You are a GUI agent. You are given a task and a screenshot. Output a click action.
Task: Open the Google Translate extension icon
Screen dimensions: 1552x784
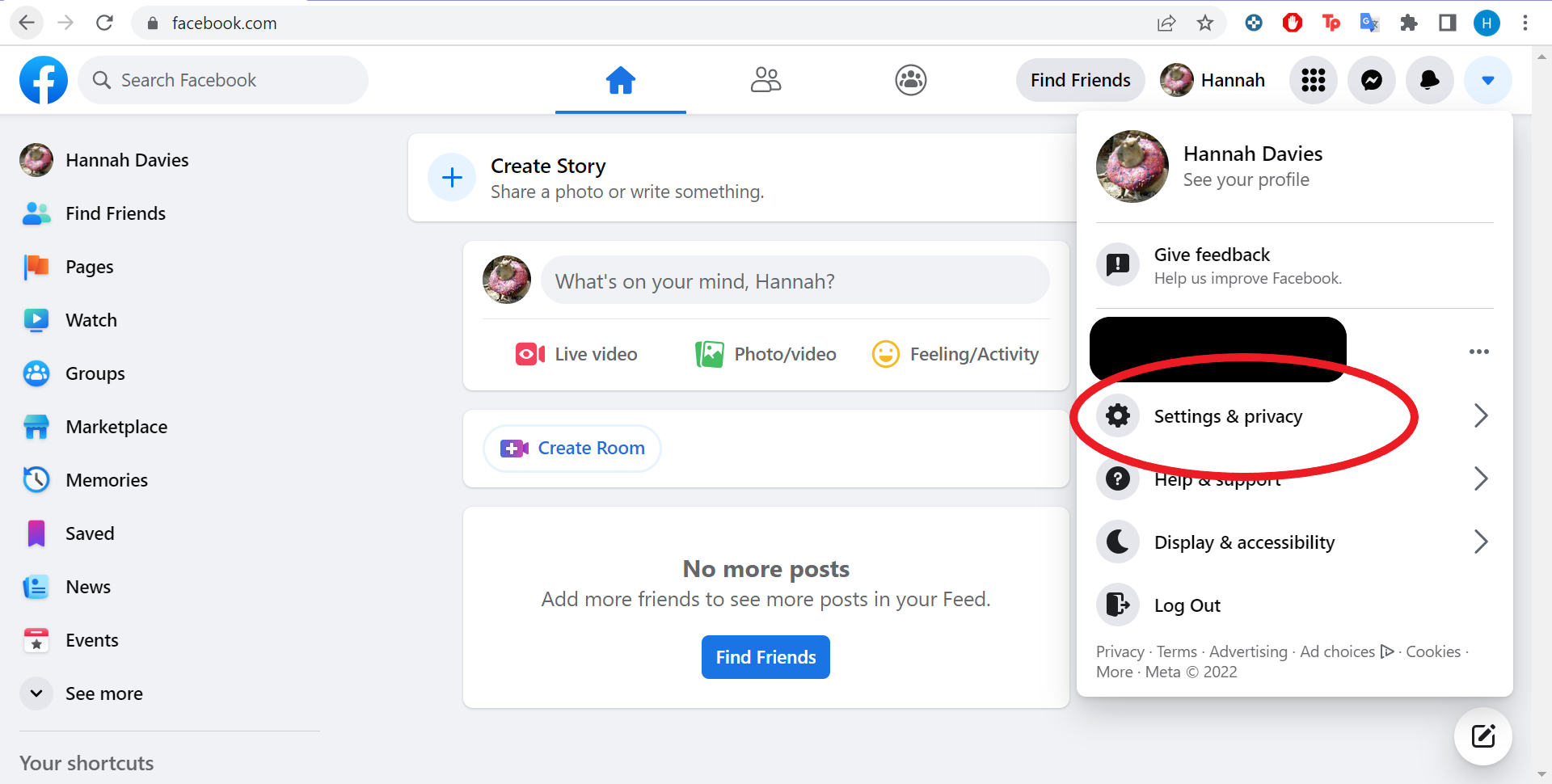[1369, 23]
